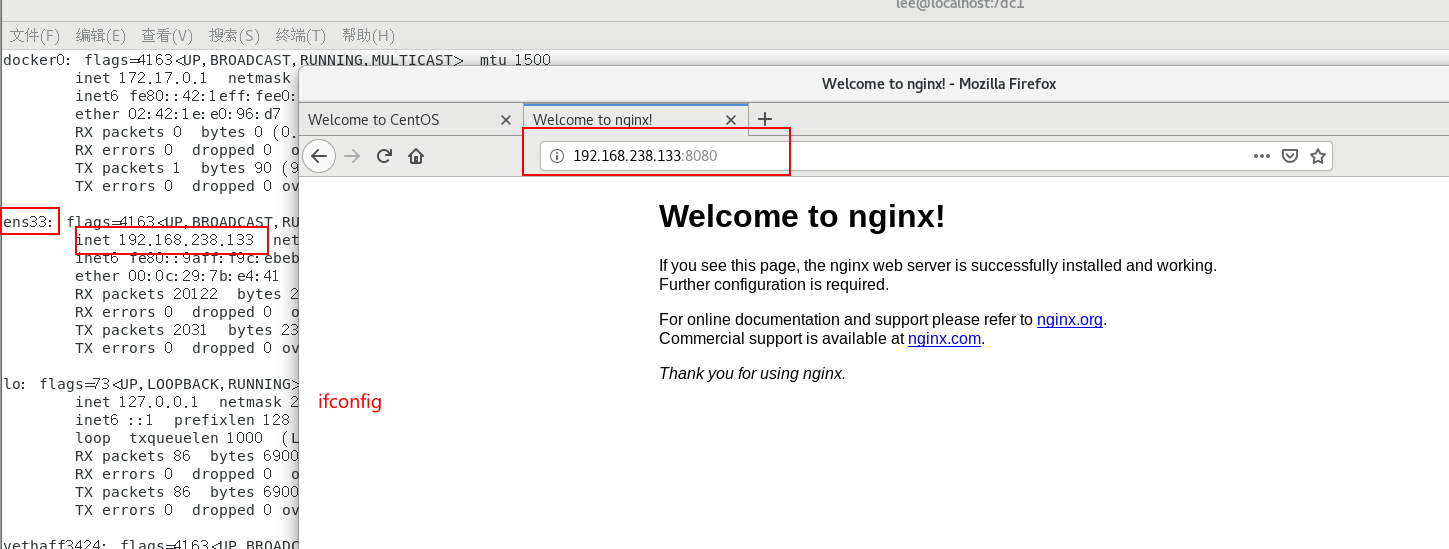Save page to Pocket icon
Image resolution: width=1449 pixels, height=549 pixels.
[x=1290, y=156]
